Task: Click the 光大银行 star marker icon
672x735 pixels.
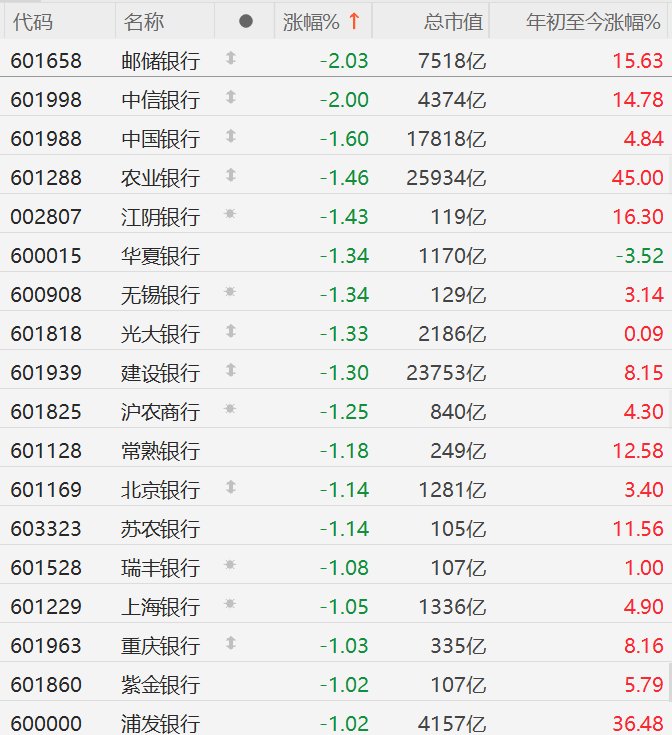Action: (x=230, y=331)
